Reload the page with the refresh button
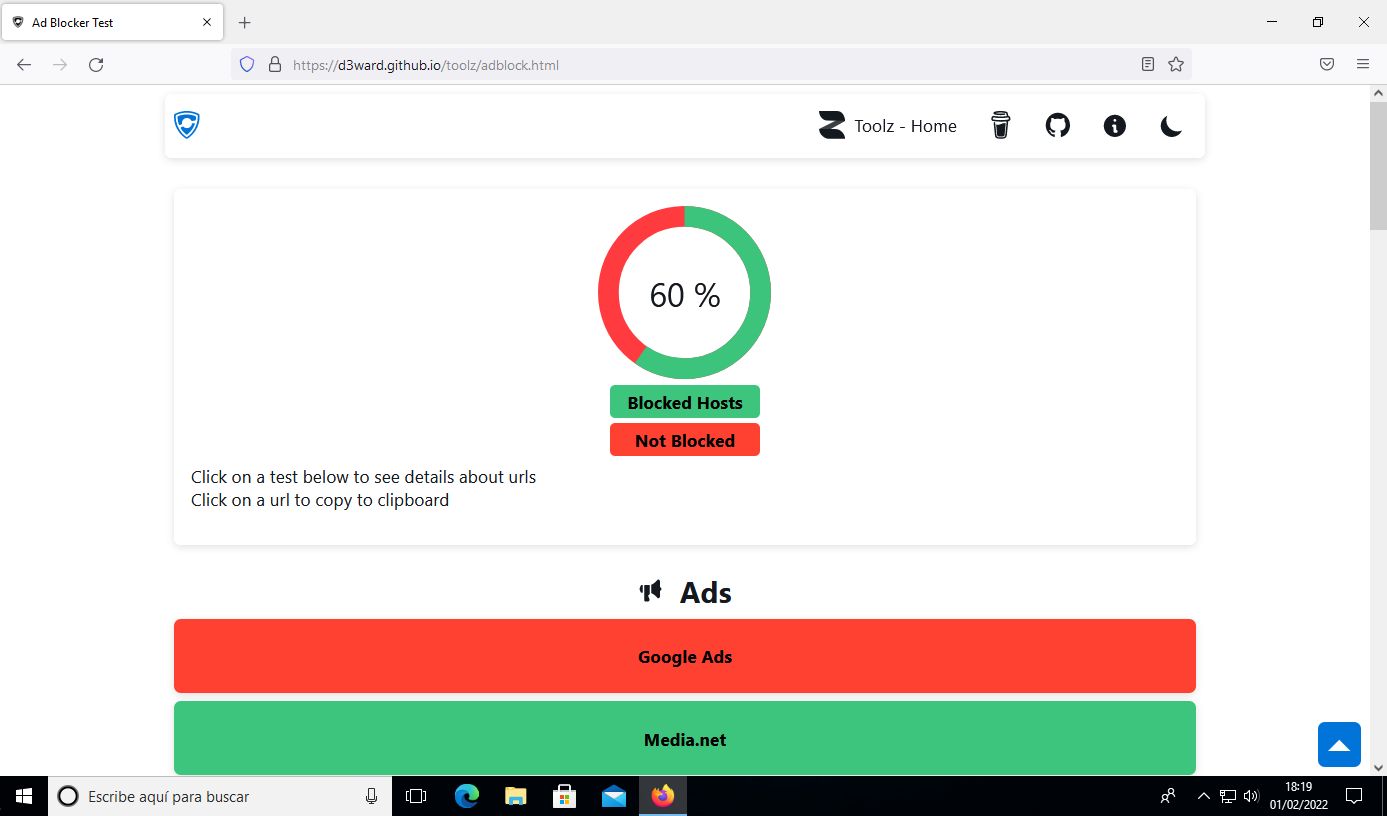Screen dimensions: 1387x816 point(96,65)
